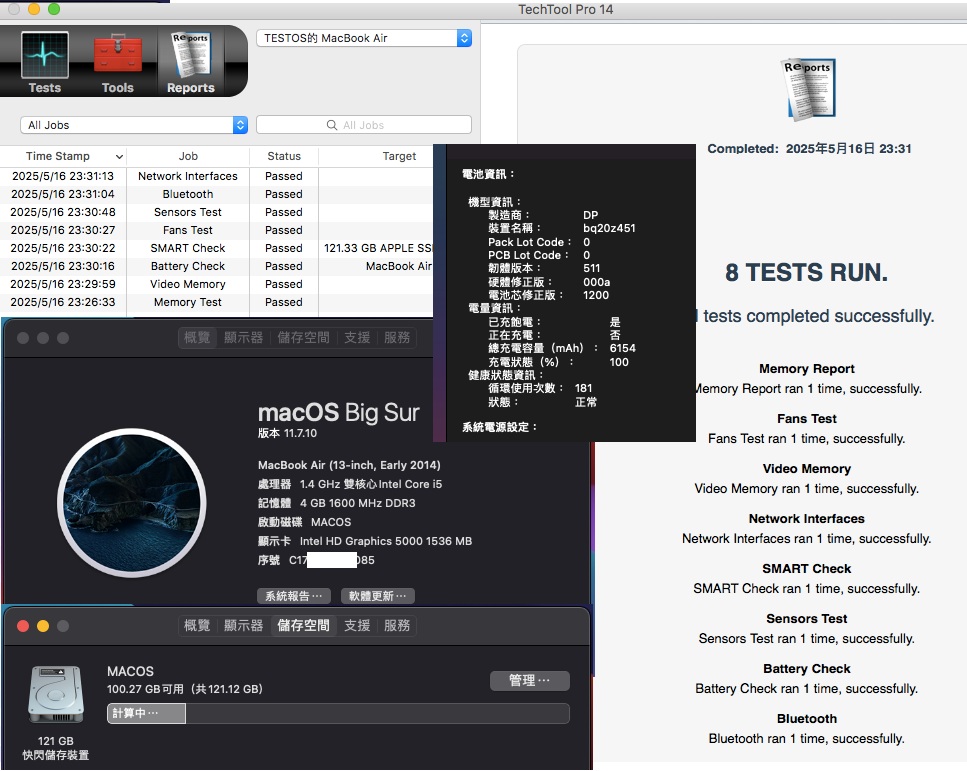The height and width of the screenshot is (771, 967).
Task: Click the cycle count value 181
Action: click(x=583, y=389)
